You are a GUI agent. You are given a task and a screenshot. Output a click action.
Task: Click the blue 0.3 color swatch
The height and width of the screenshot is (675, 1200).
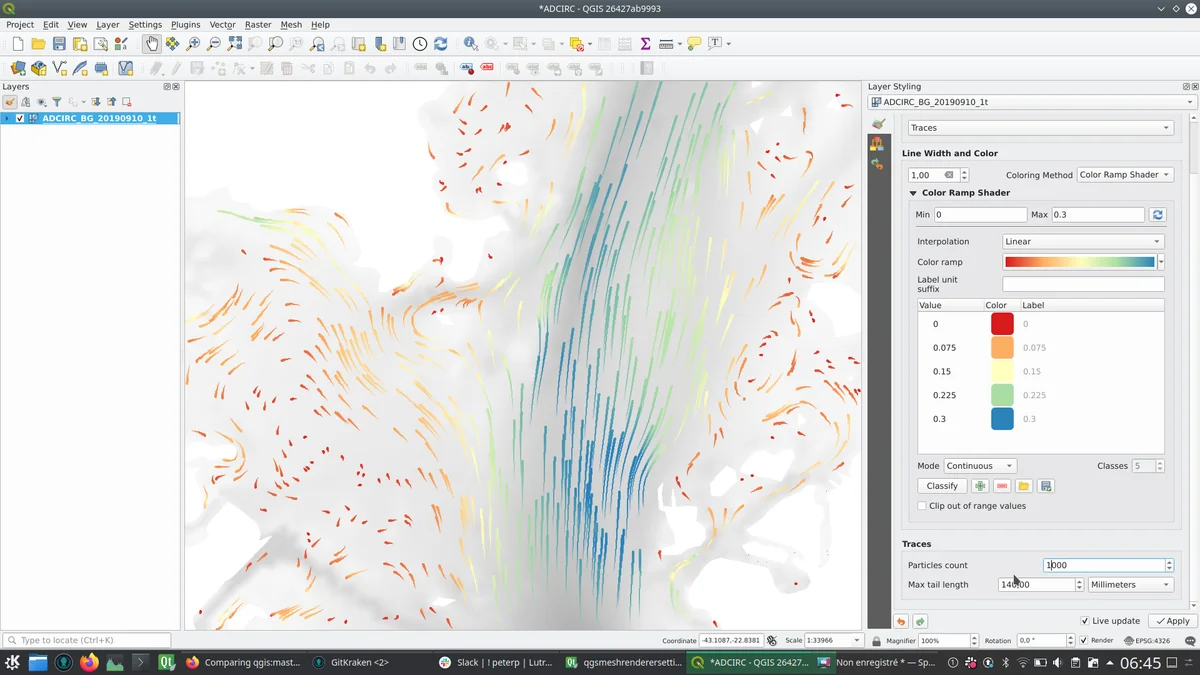1002,419
